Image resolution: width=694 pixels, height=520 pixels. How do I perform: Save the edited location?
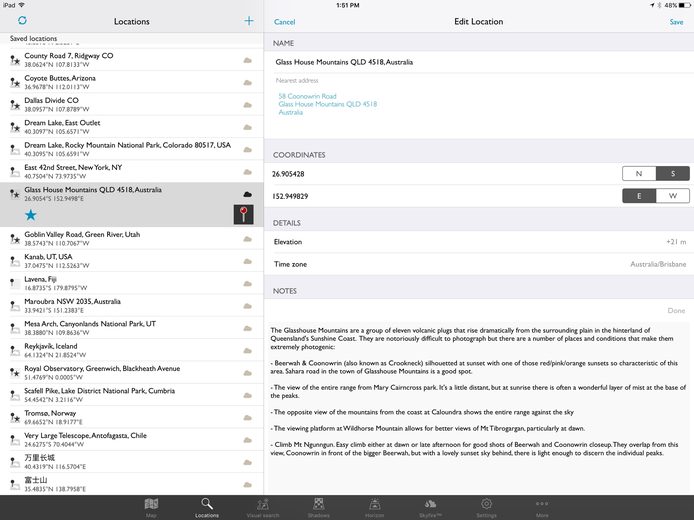click(676, 22)
